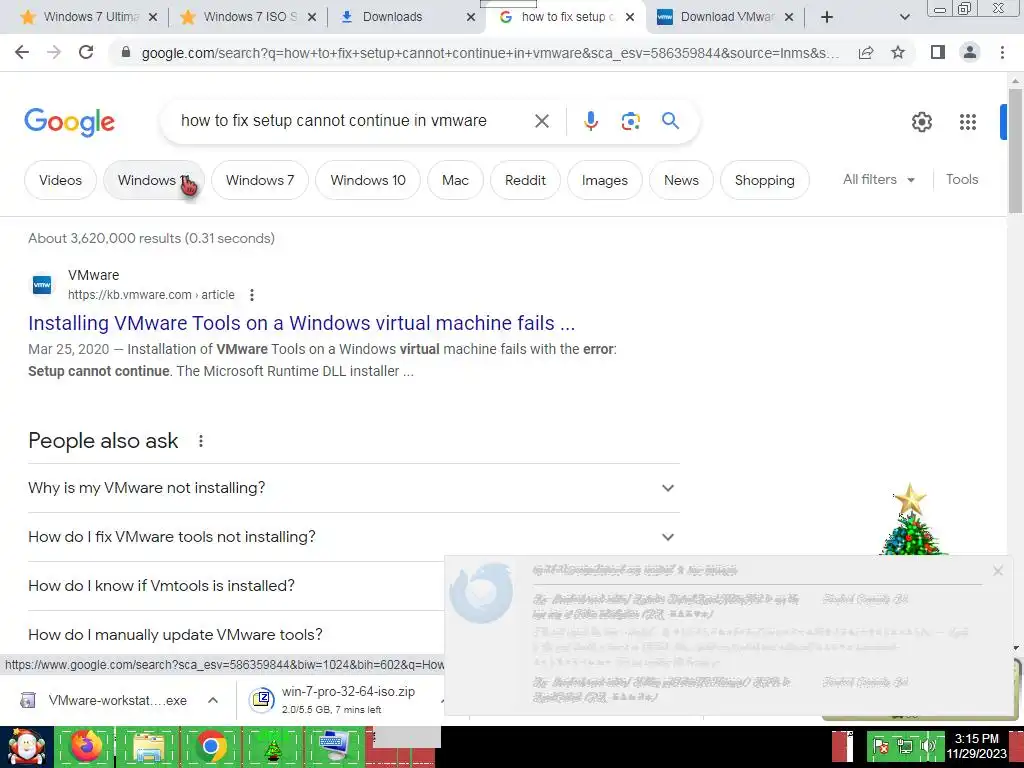Filter results by Windows 10
The height and width of the screenshot is (768, 1024).
click(368, 180)
